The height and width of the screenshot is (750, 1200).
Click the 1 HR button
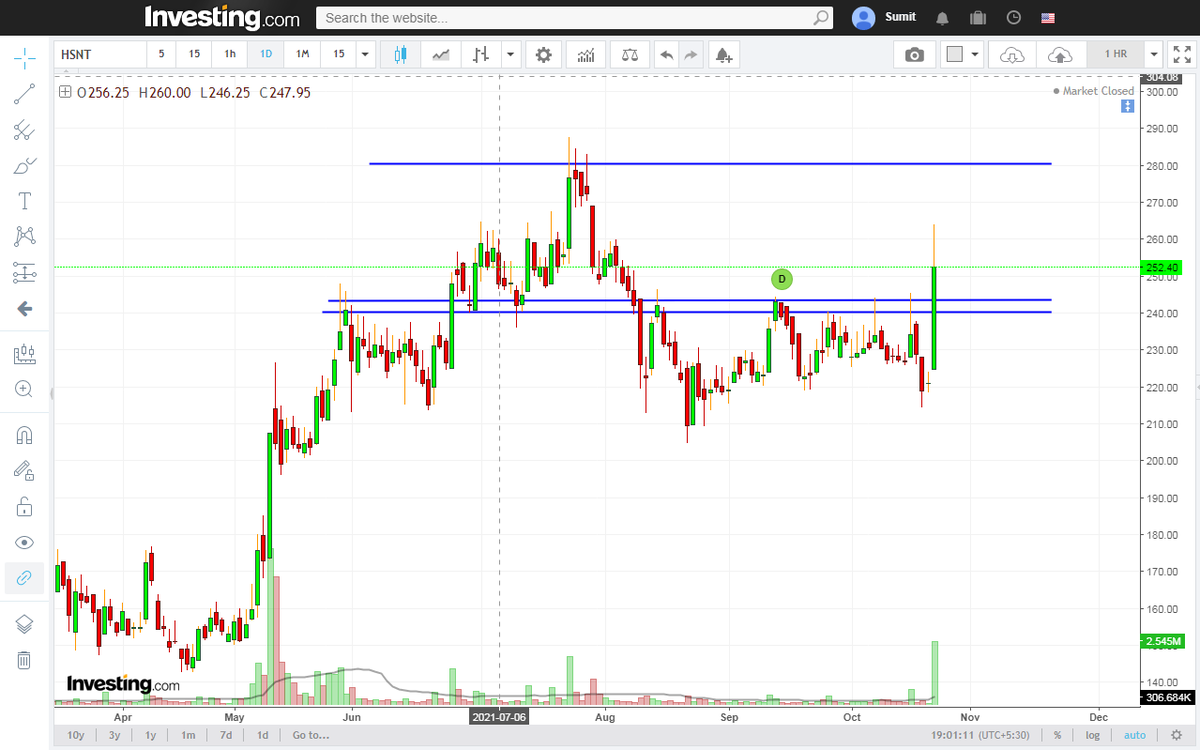point(1116,54)
